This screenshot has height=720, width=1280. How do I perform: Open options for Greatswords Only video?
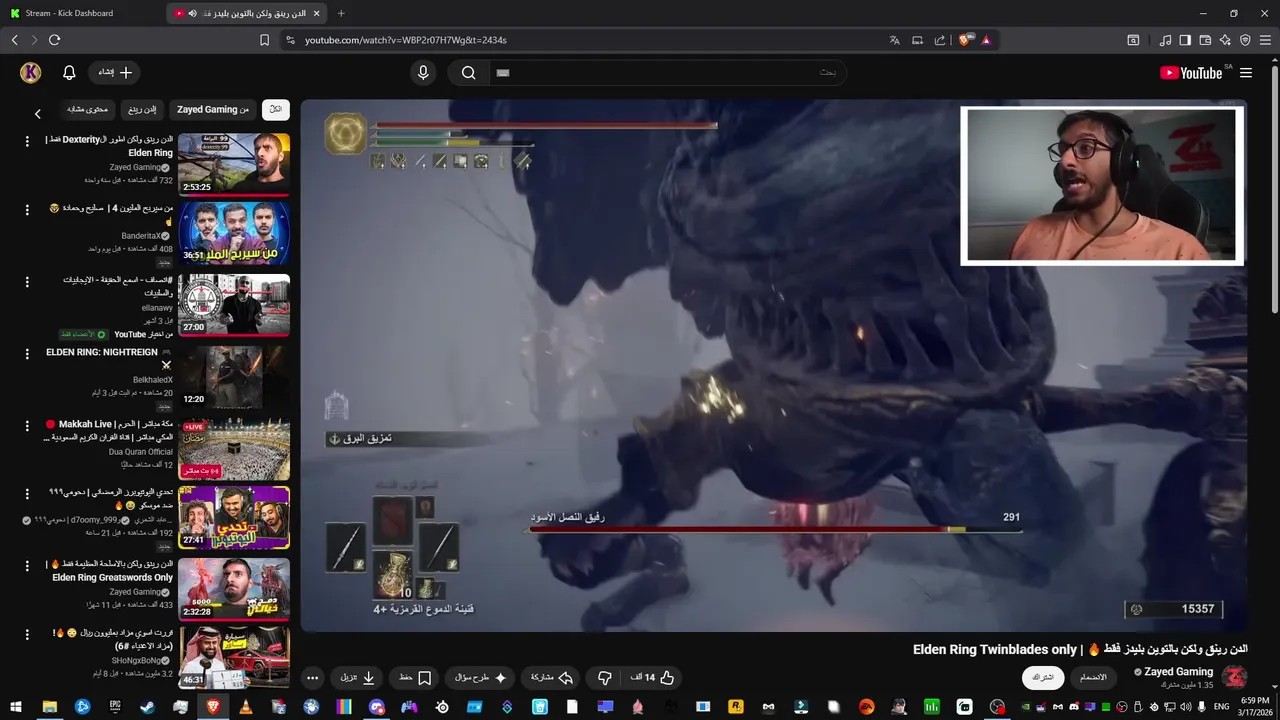coord(28,566)
